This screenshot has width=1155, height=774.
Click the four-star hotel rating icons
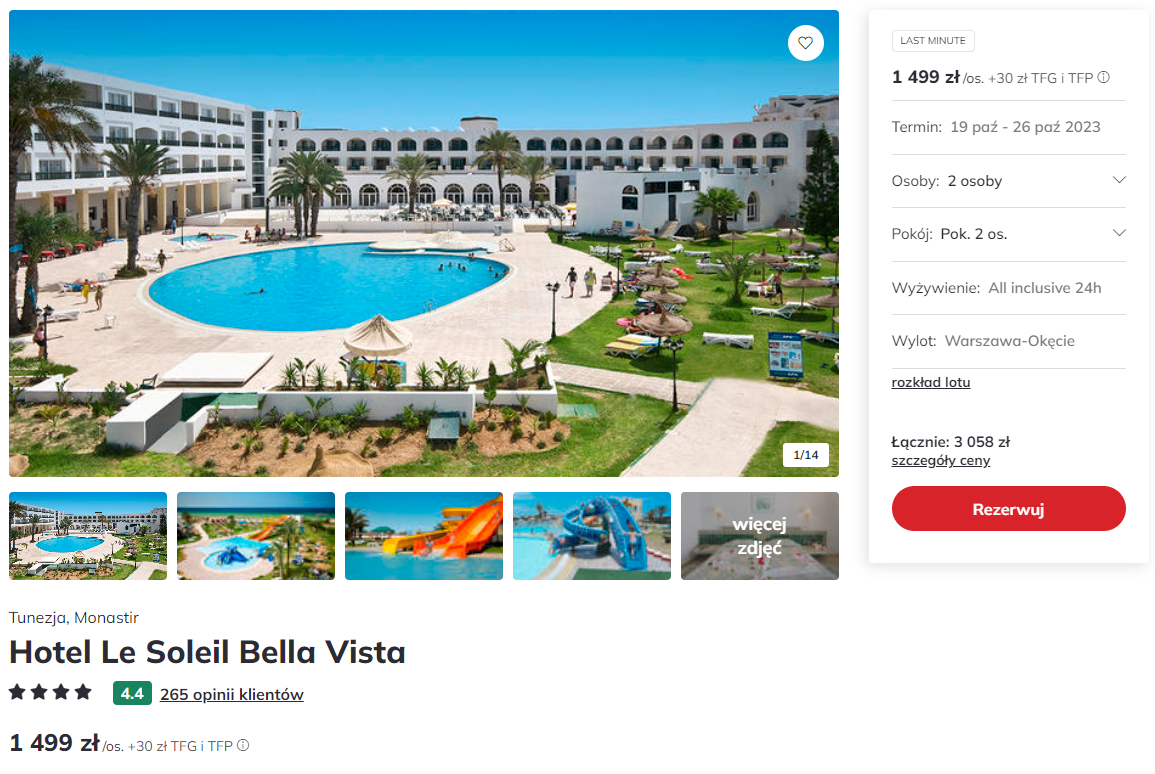click(x=50, y=692)
